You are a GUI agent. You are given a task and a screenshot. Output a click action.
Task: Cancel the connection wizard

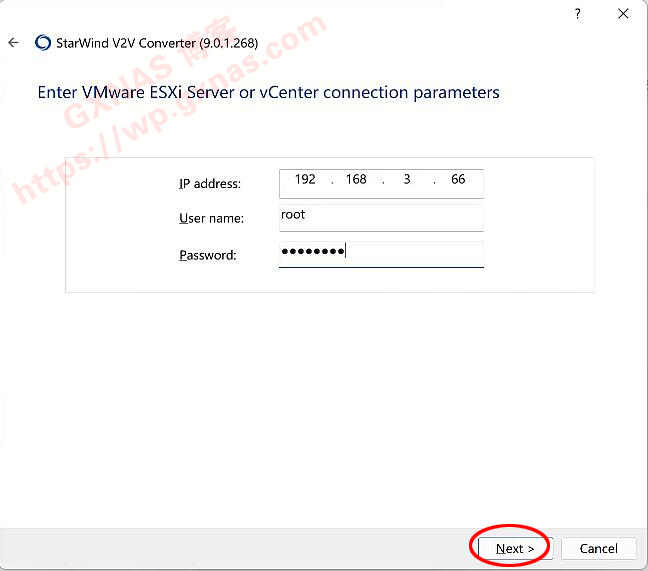click(598, 548)
